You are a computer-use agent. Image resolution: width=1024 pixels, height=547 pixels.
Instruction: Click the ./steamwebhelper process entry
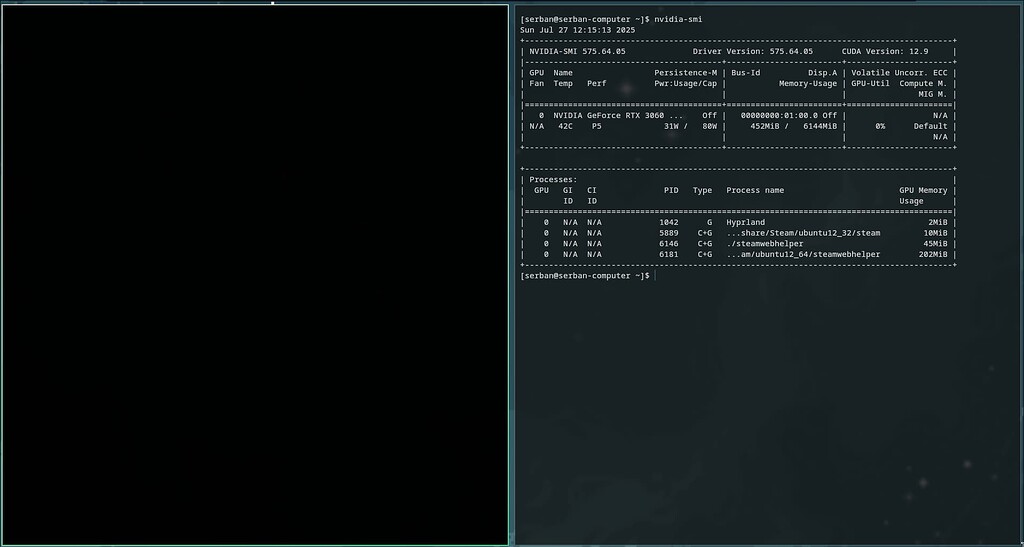point(764,243)
